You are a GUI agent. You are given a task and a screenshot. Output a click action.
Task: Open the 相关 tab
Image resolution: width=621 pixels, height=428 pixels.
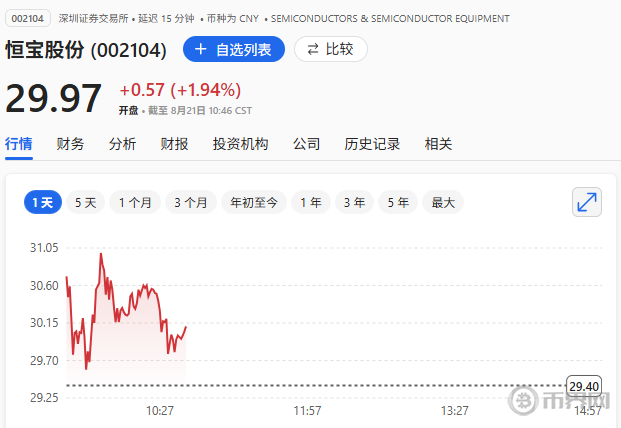click(439, 144)
